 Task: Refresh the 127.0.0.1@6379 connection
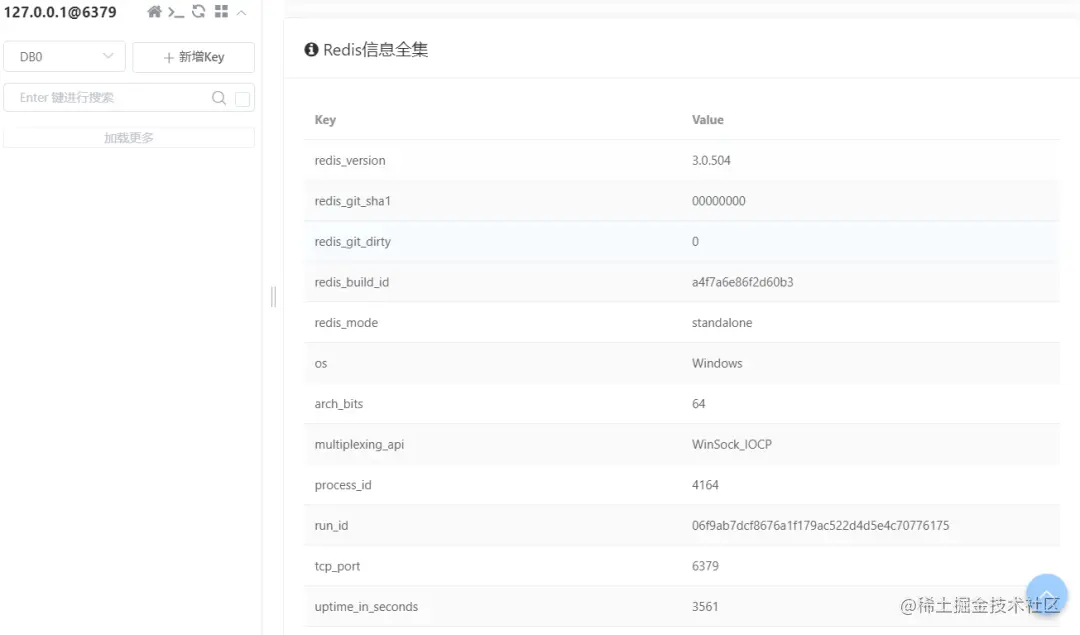pyautogui.click(x=198, y=12)
